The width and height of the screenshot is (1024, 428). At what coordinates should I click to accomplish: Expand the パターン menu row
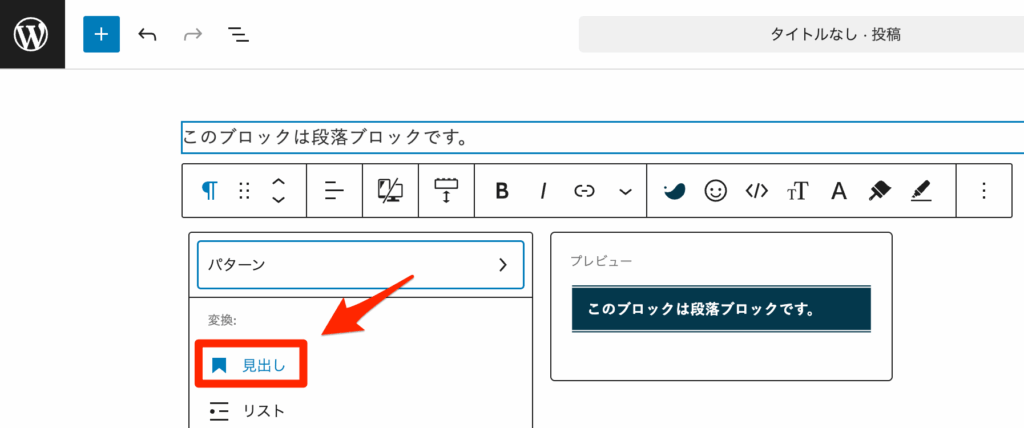point(360,265)
